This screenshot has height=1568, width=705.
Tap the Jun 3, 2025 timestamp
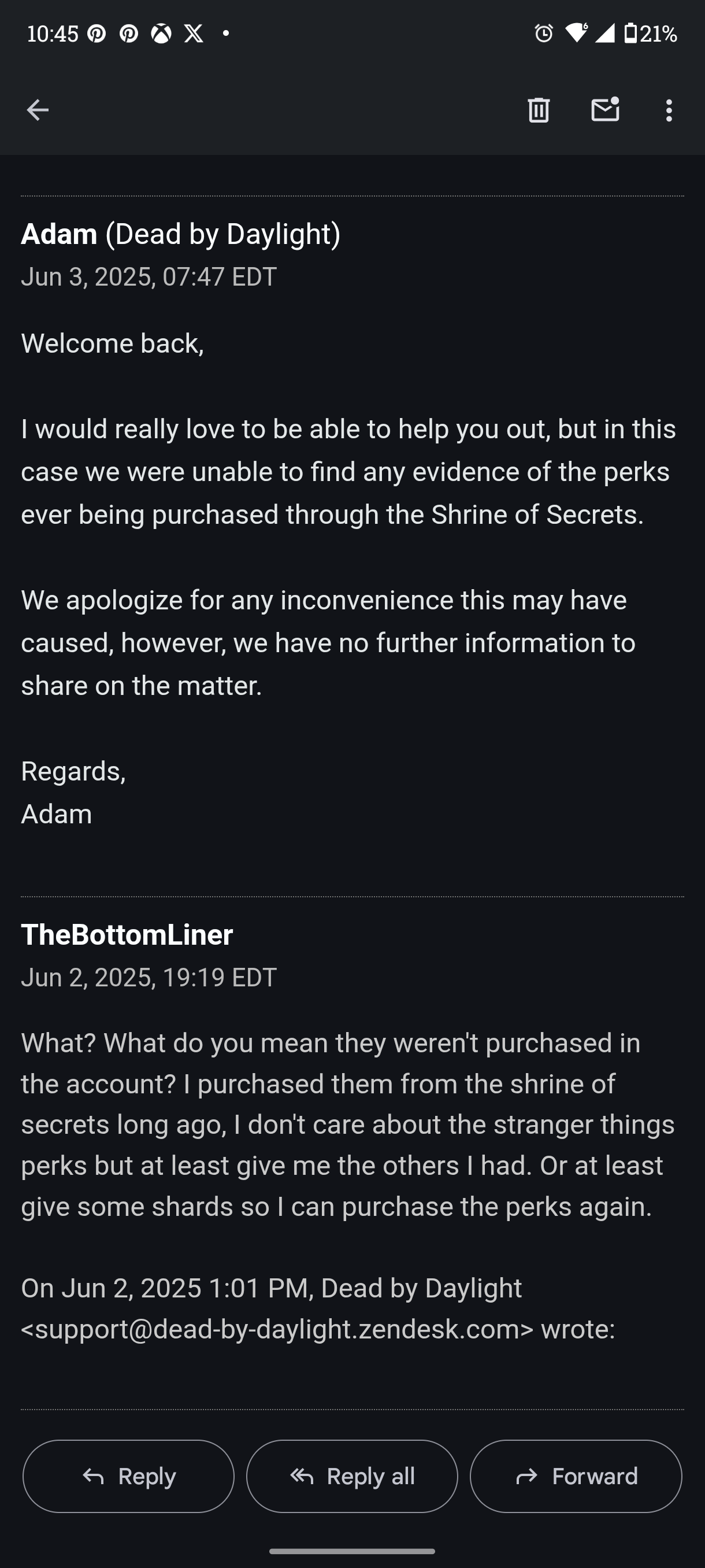[x=149, y=277]
